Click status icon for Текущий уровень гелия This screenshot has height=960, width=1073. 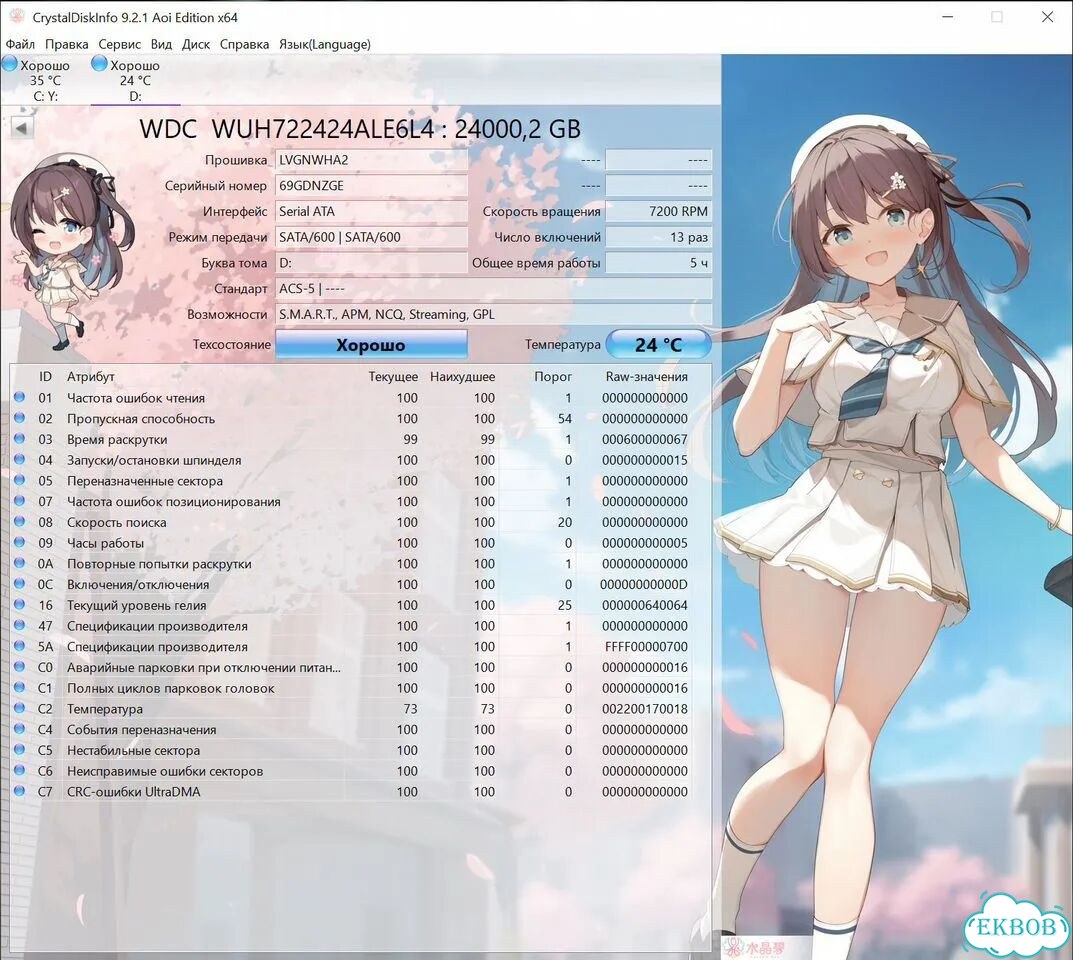click(19, 604)
